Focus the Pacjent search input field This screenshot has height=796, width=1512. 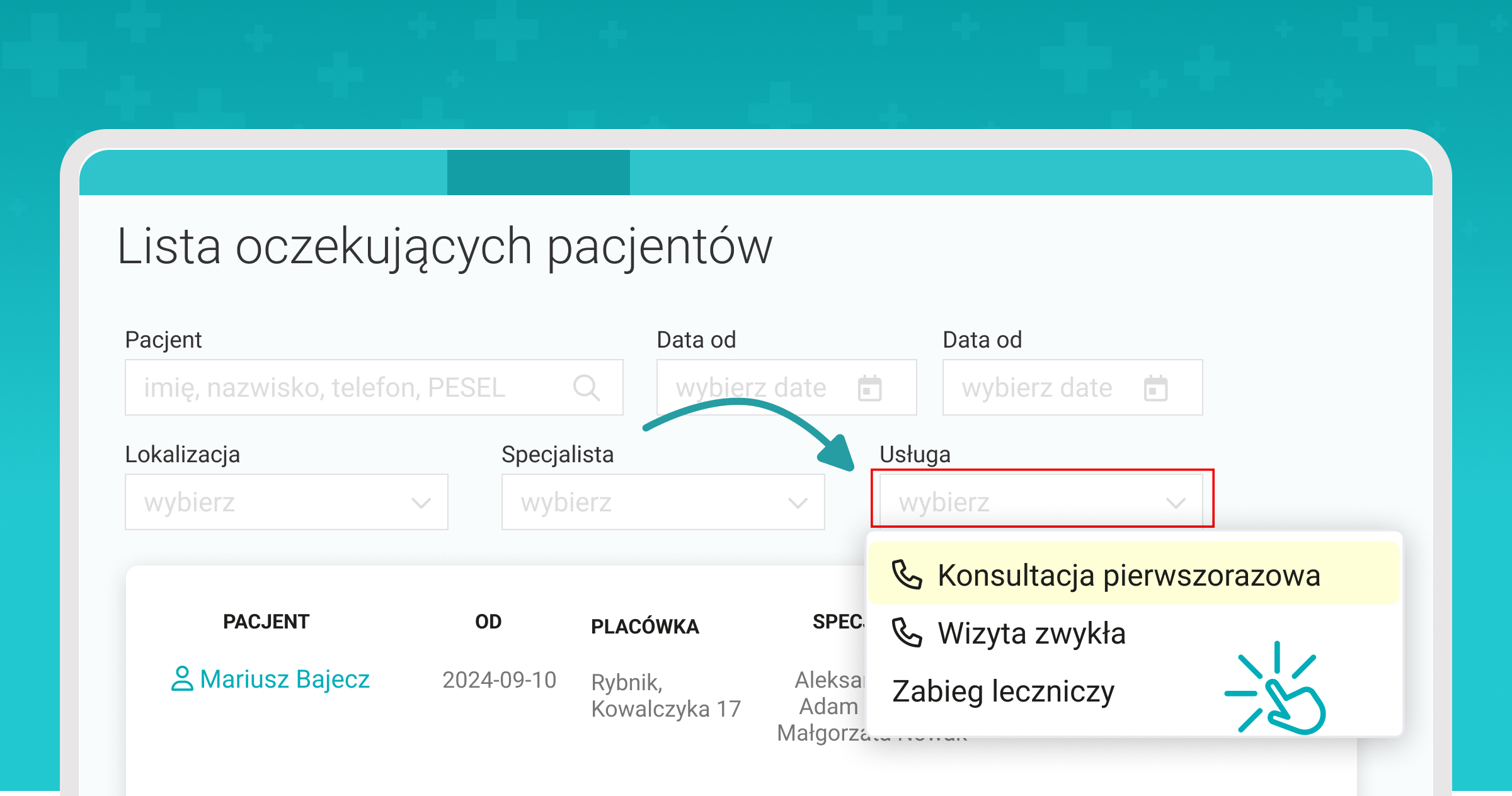coord(374,387)
